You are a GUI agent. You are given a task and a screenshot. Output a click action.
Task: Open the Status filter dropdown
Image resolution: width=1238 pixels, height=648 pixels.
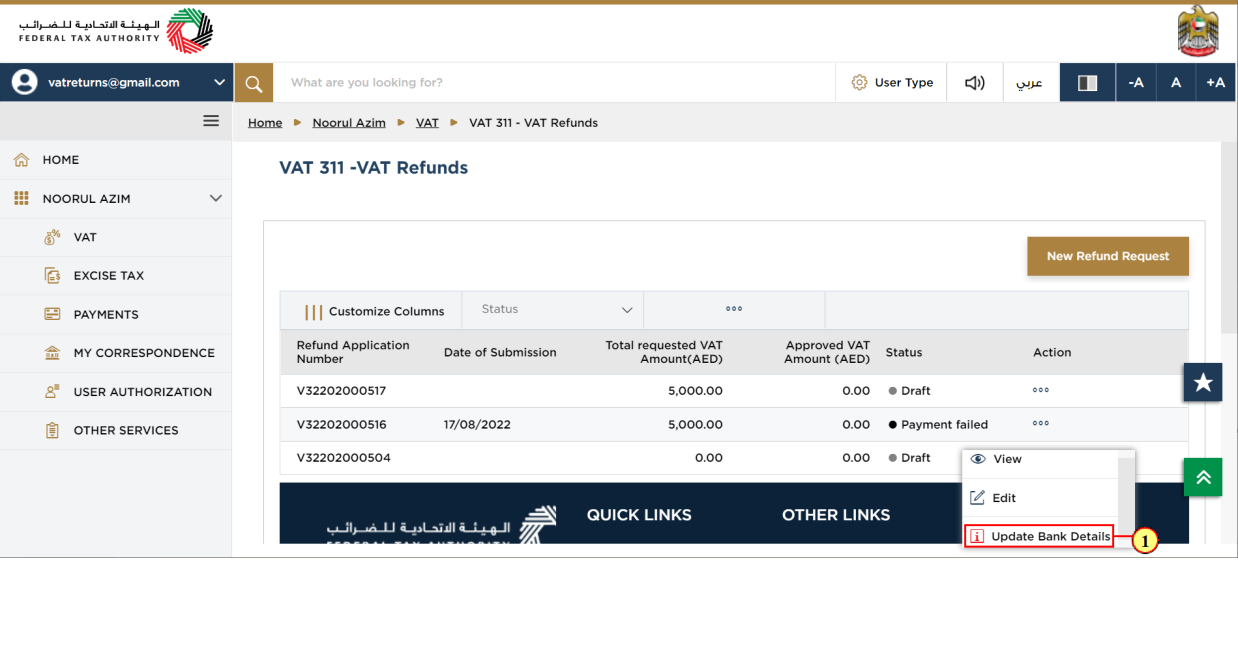(x=553, y=310)
